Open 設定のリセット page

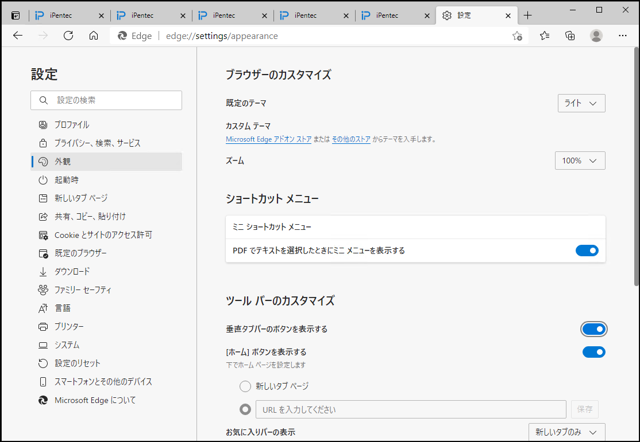(x=106, y=363)
